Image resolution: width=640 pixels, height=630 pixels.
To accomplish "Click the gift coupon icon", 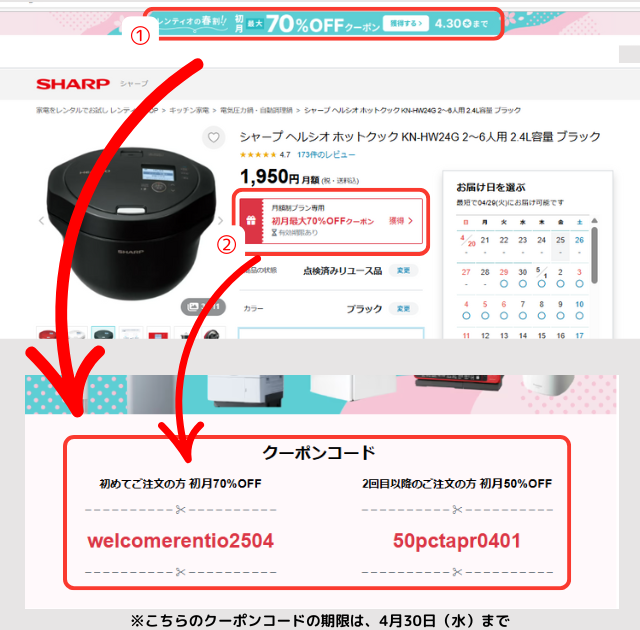I will tap(251, 221).
